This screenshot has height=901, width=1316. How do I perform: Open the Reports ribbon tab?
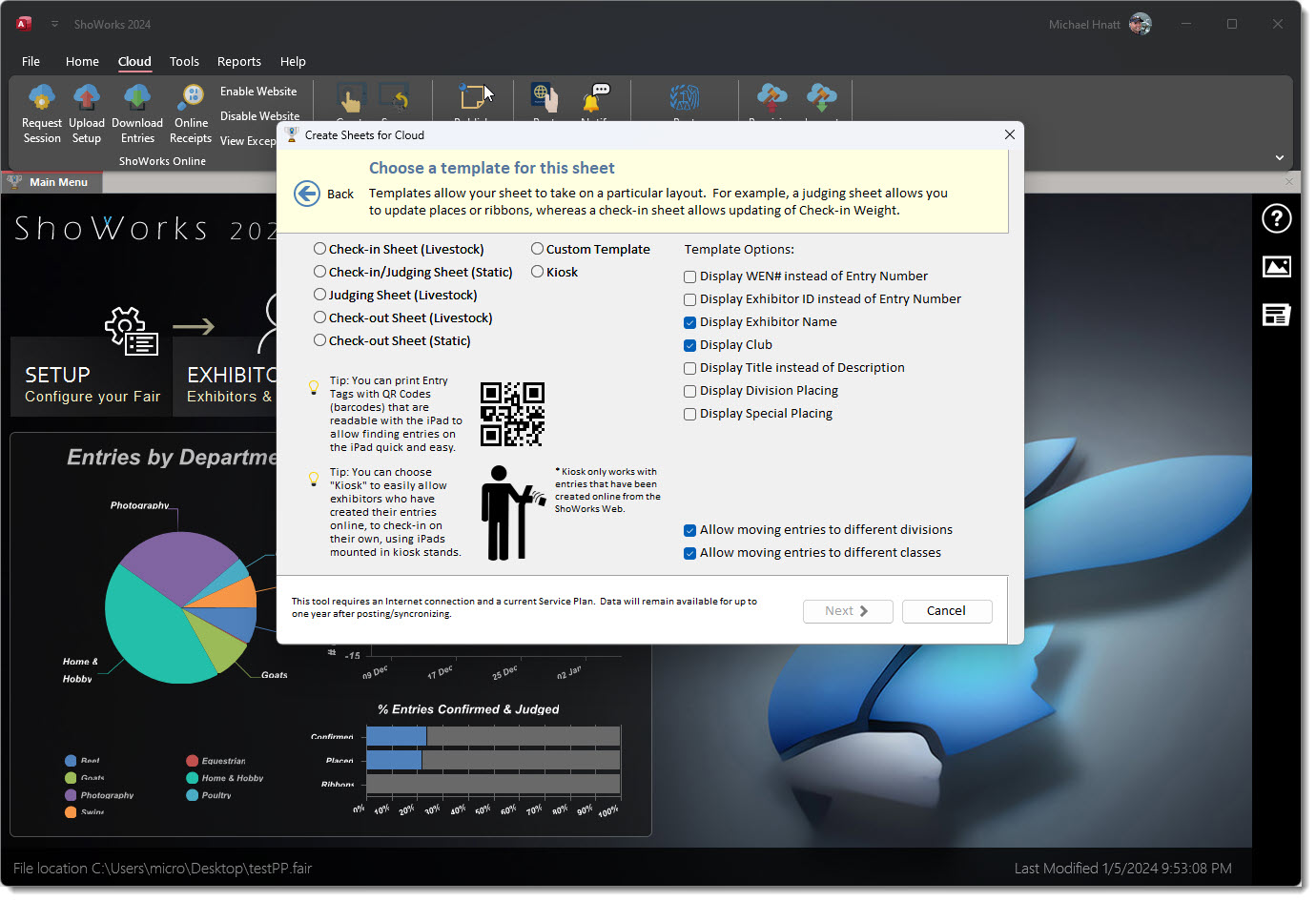pos(238,61)
